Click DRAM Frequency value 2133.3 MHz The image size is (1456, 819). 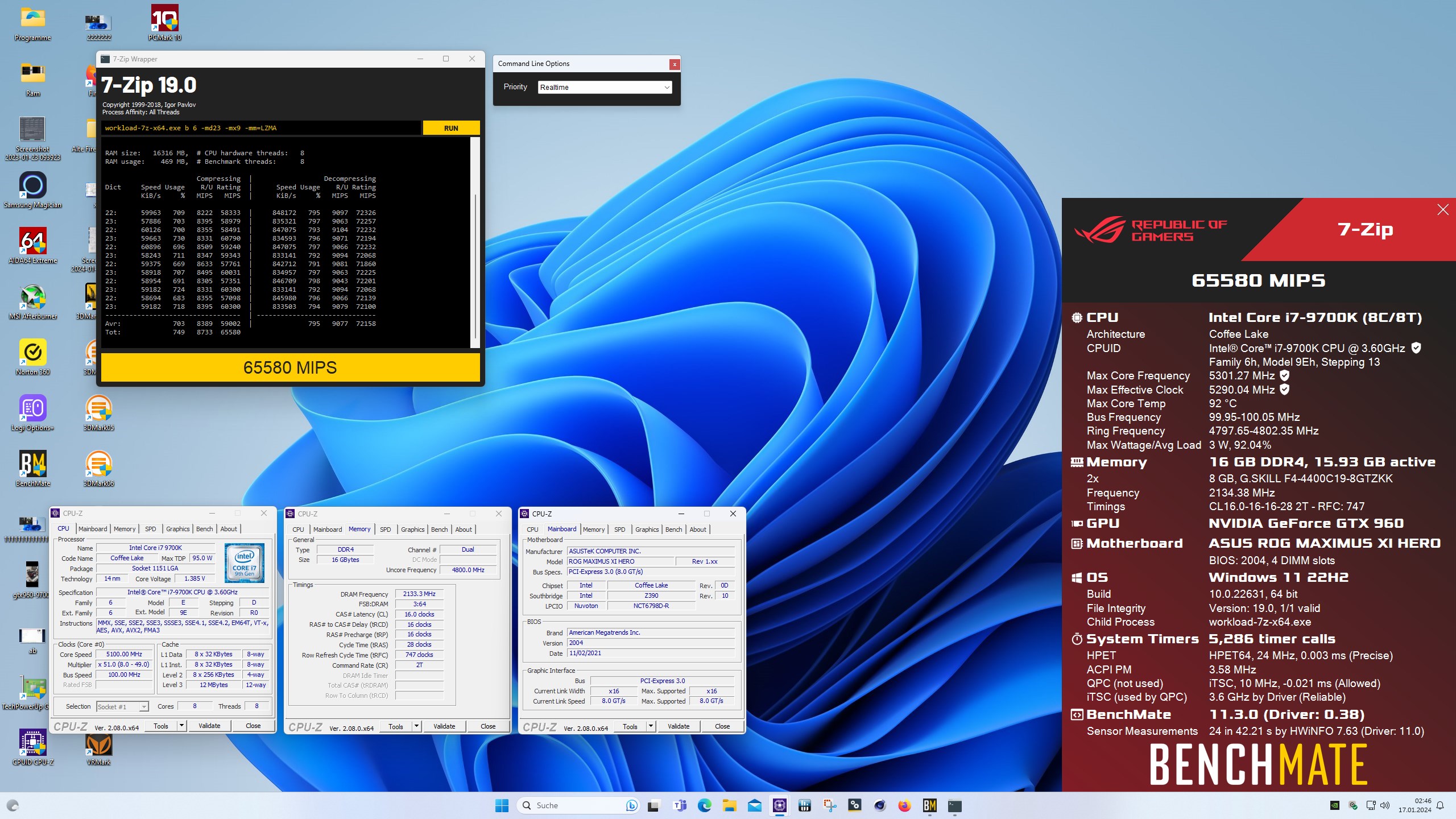click(419, 594)
